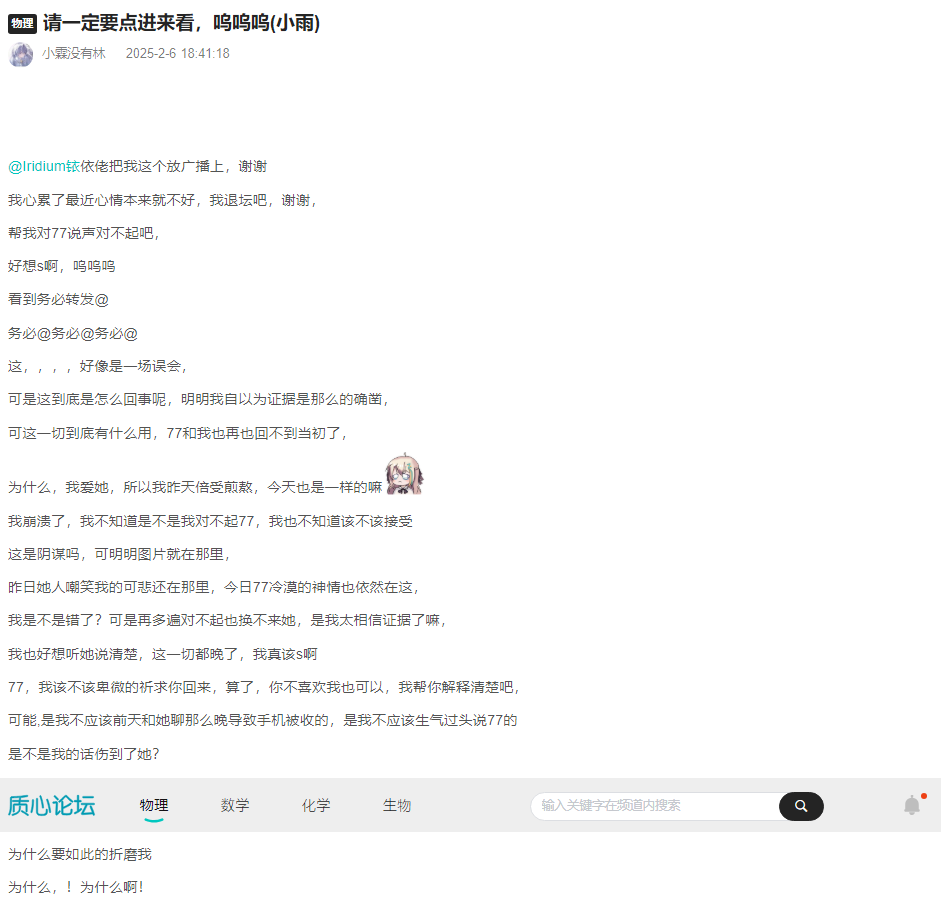Screen dimensions: 941x914
Task: Switch to the 物理 channel tab
Action: click(154, 806)
